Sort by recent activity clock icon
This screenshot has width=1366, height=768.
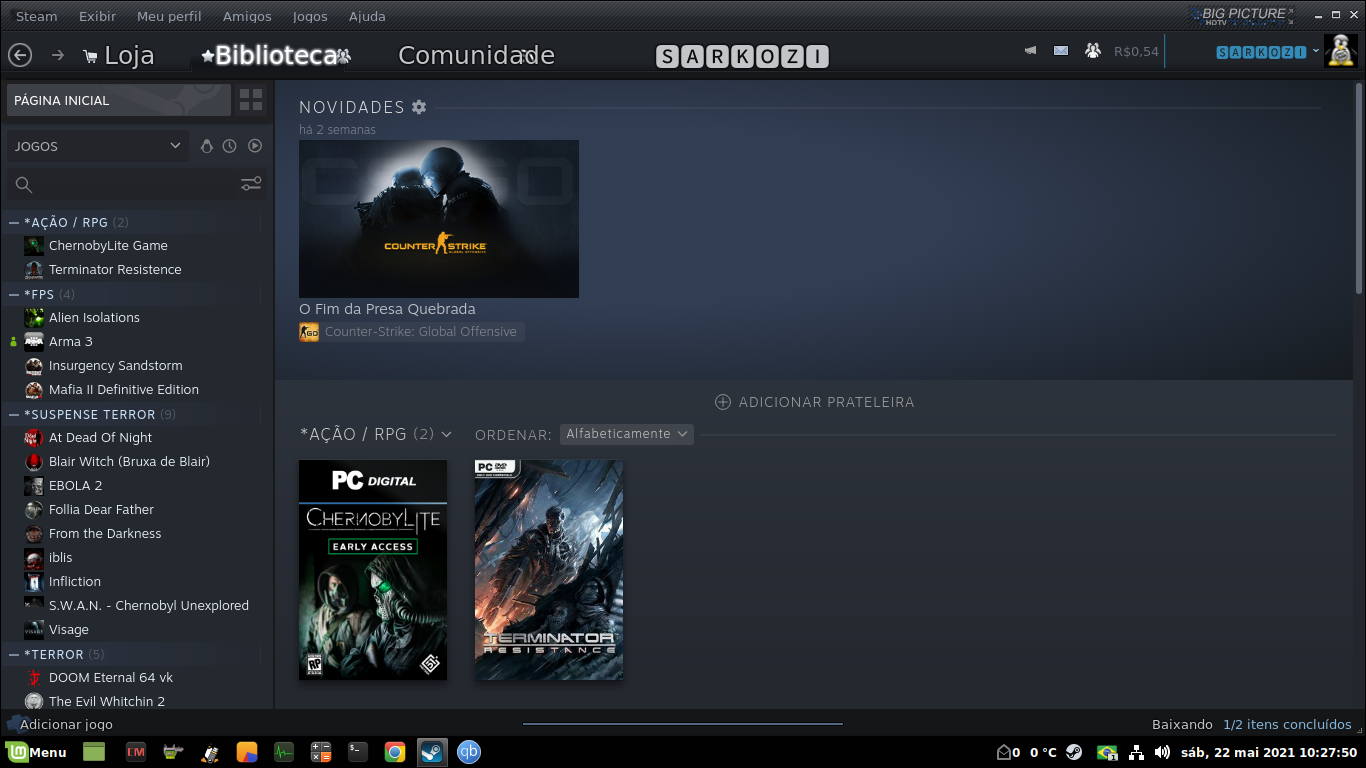pyautogui.click(x=230, y=146)
